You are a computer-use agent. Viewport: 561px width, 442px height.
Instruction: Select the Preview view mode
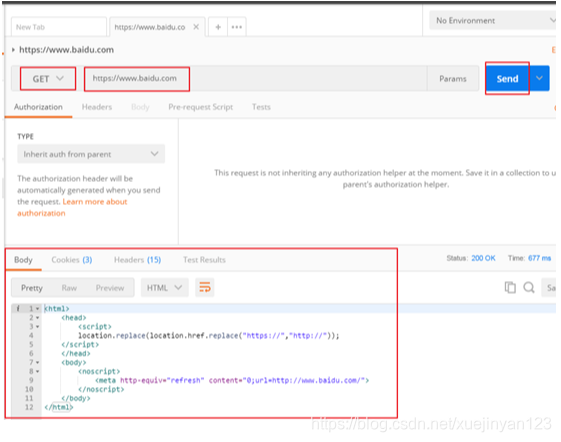point(110,288)
